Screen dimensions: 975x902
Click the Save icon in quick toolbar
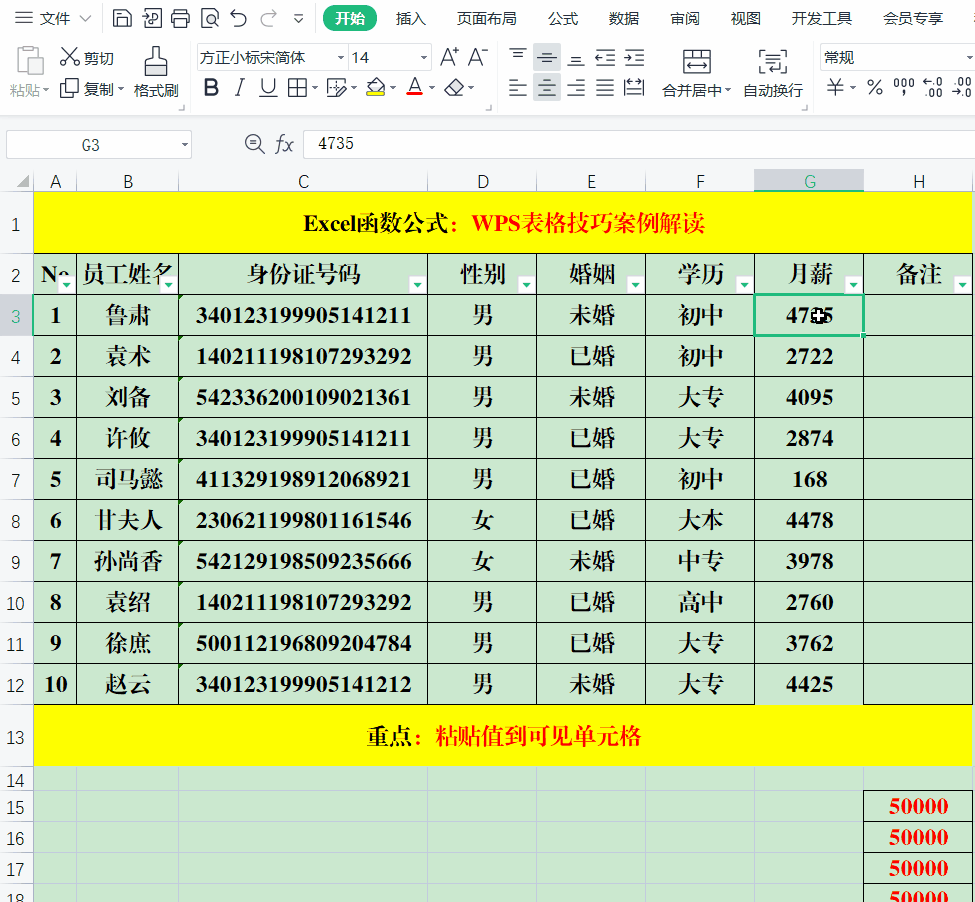121,18
